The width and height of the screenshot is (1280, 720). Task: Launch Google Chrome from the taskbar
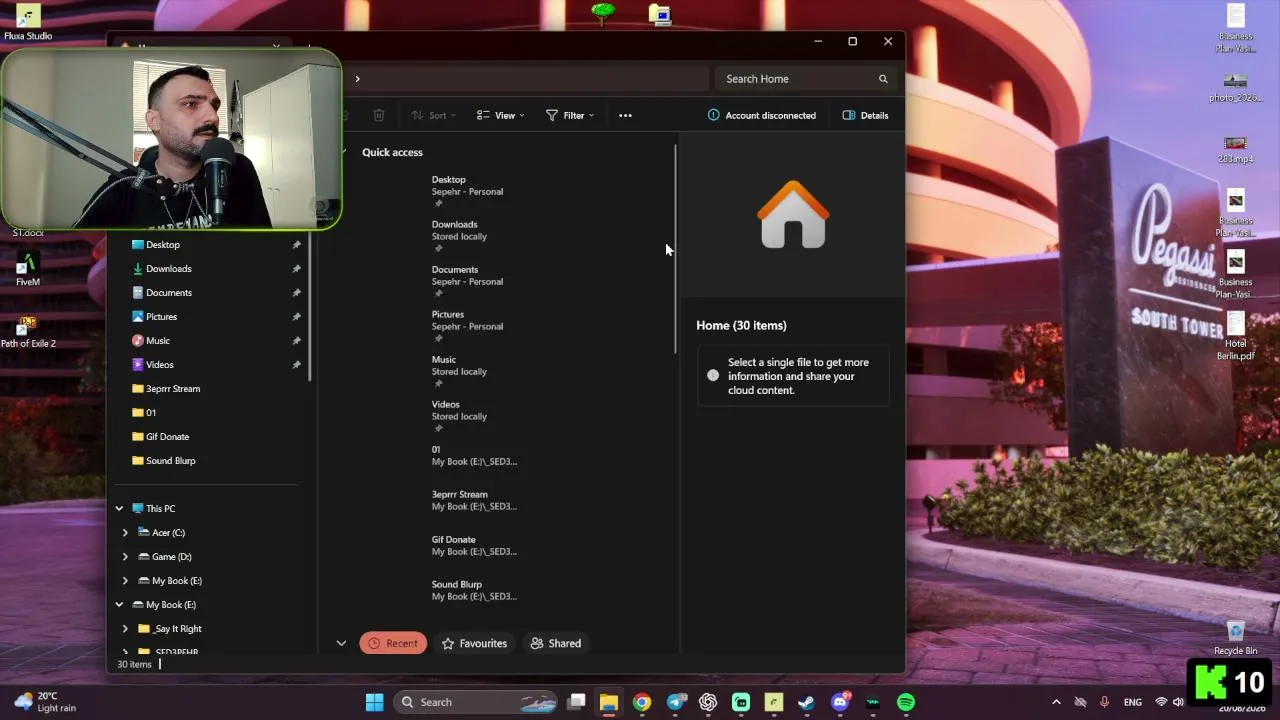642,702
